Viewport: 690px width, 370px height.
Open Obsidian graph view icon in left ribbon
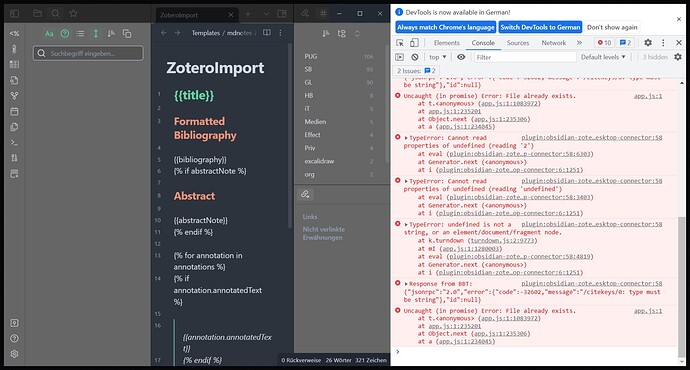(14, 95)
